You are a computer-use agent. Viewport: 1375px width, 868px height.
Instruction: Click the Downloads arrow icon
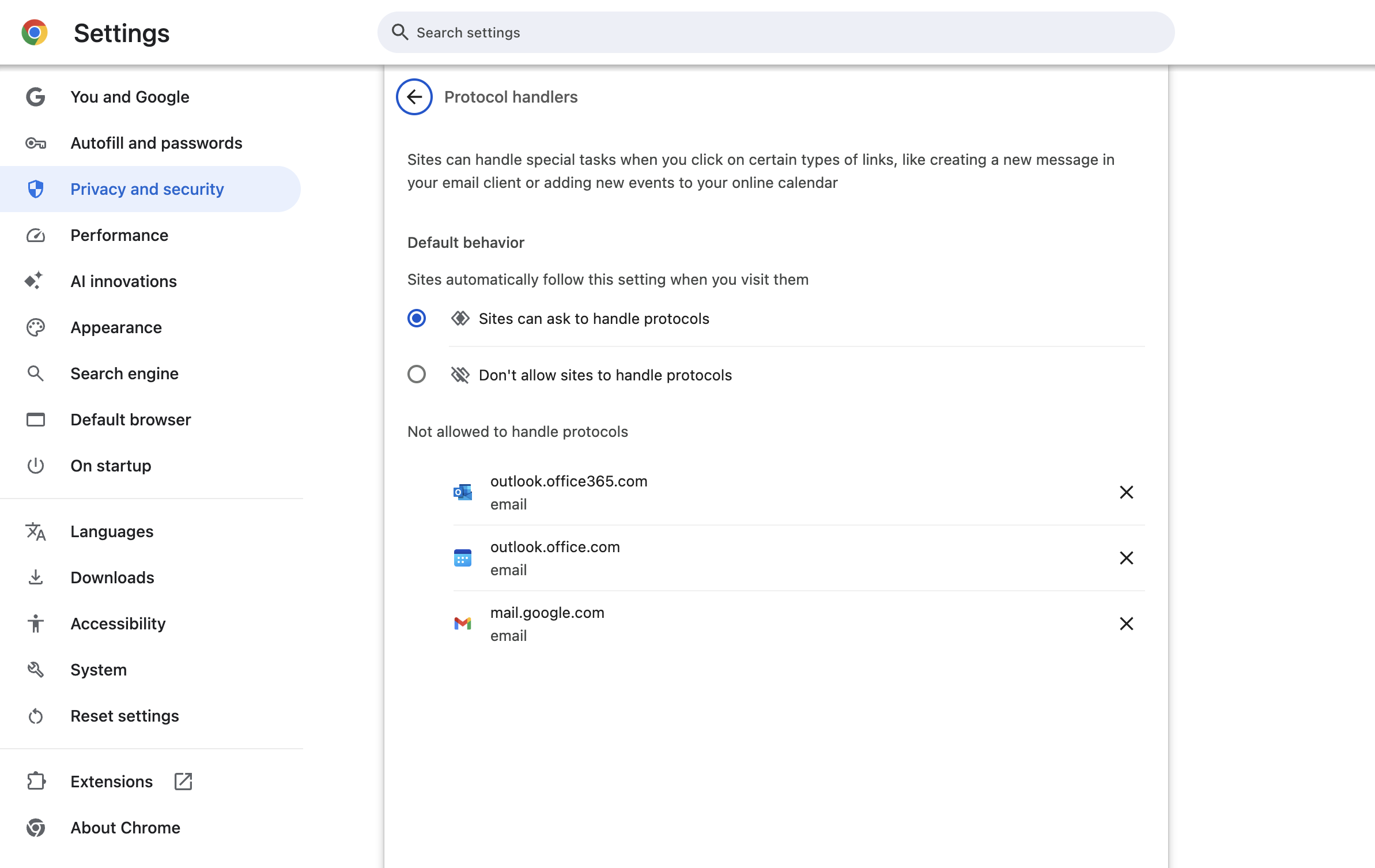click(36, 578)
